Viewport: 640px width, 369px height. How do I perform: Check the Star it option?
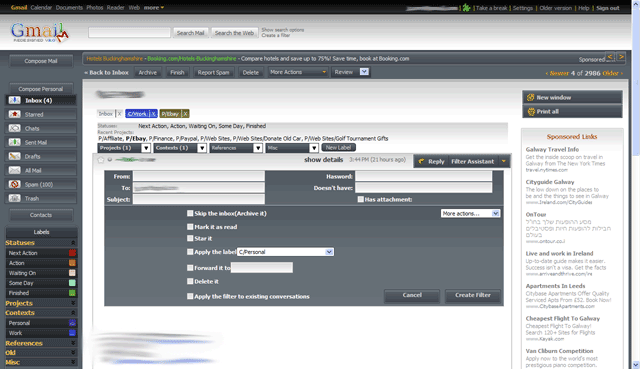pyautogui.click(x=190, y=238)
